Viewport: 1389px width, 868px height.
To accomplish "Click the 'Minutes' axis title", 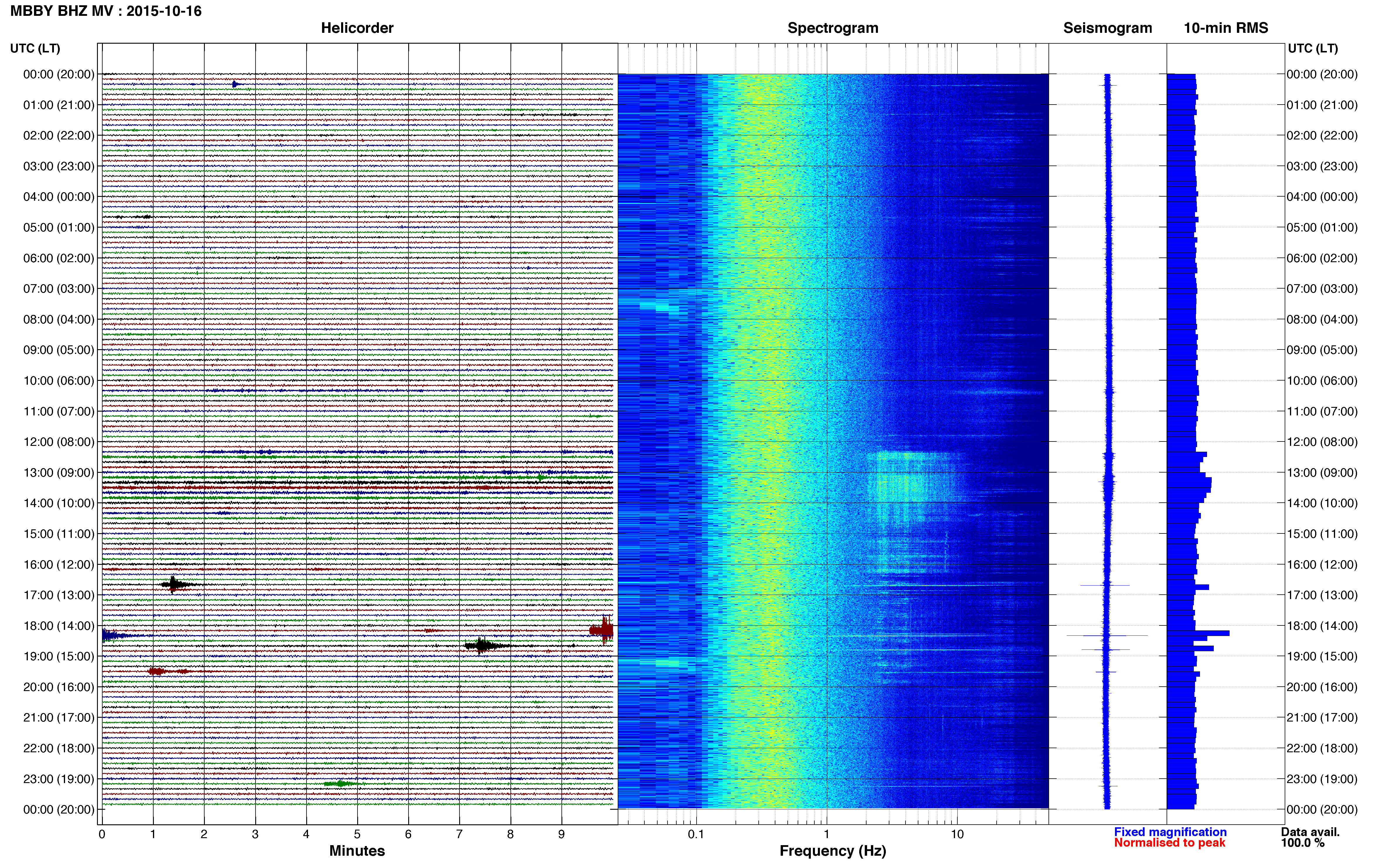I will click(357, 851).
